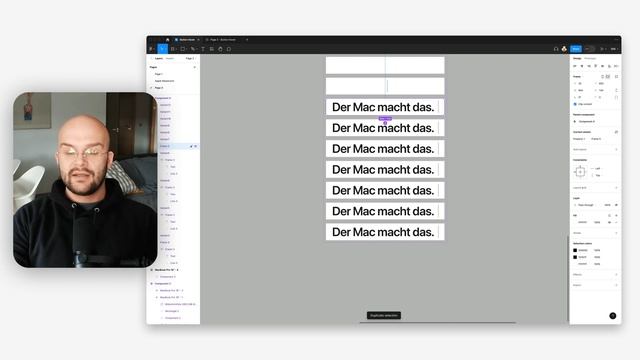
Task: Open vertical constraint Top dropdown
Action: pos(596,175)
